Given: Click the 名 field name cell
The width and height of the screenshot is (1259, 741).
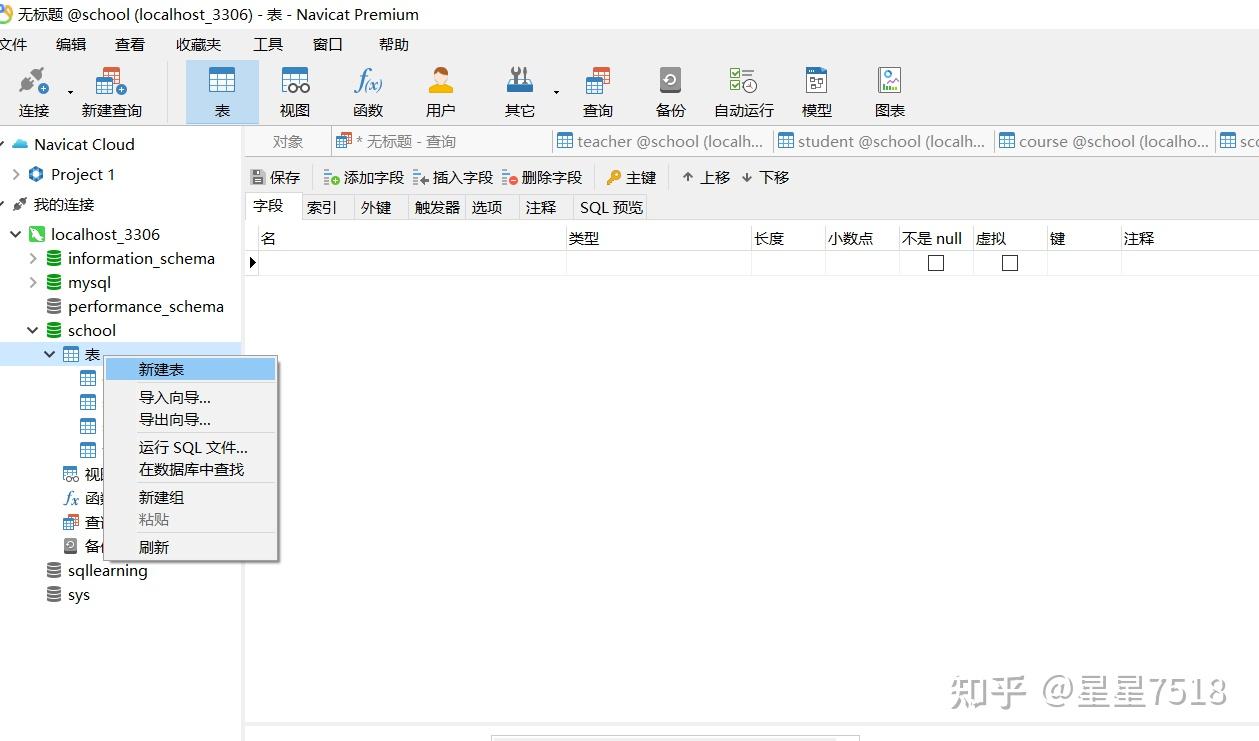Looking at the screenshot, I should pos(412,263).
